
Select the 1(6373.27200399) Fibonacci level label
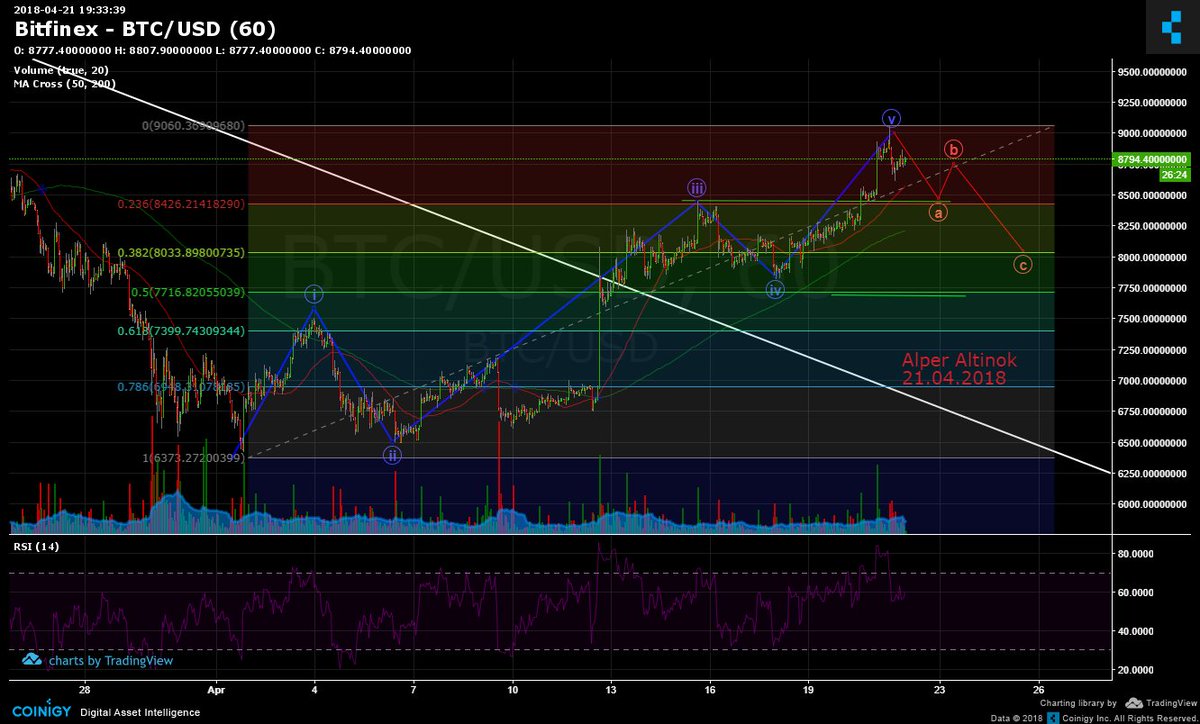(x=191, y=458)
